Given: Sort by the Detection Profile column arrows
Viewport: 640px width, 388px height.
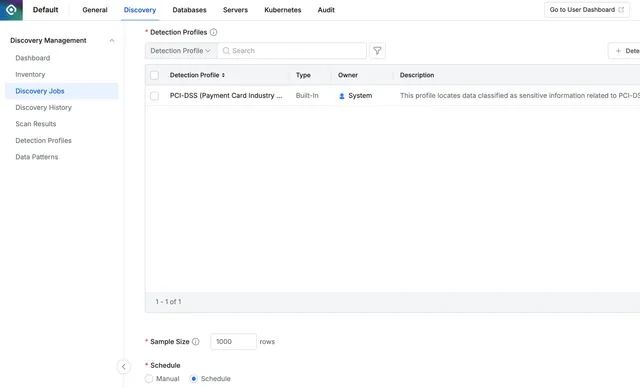Looking at the screenshot, I should [223, 75].
